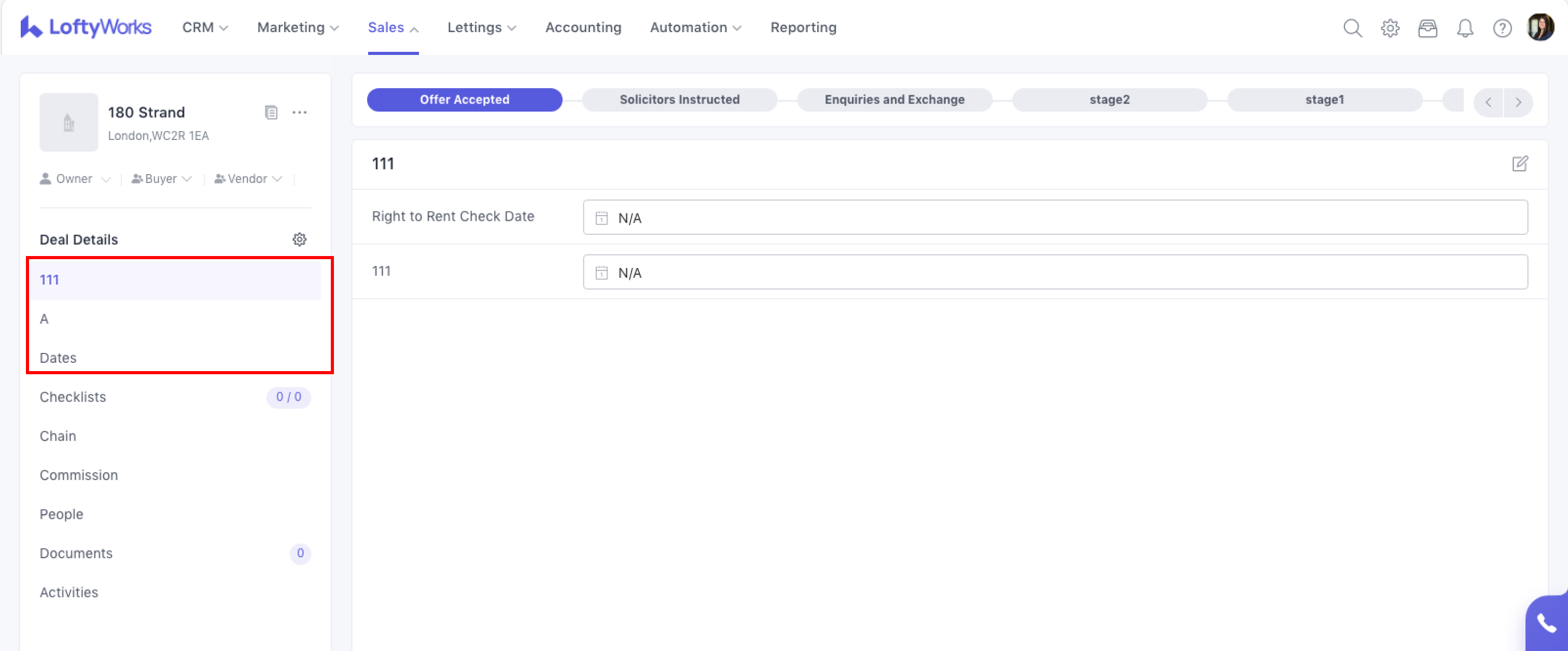This screenshot has width=1568, height=651.
Task: Click the edit pencil icon for section 111
Action: click(1519, 164)
